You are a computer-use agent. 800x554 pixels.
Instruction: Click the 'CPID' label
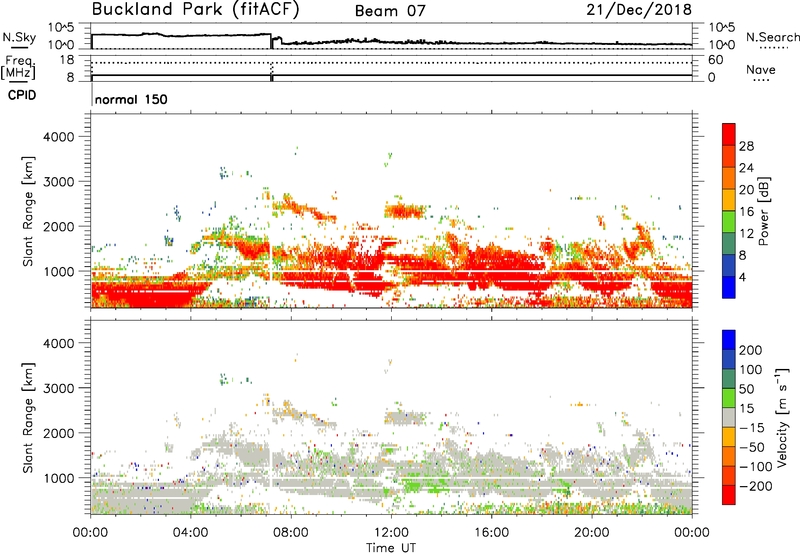[x=22, y=95]
